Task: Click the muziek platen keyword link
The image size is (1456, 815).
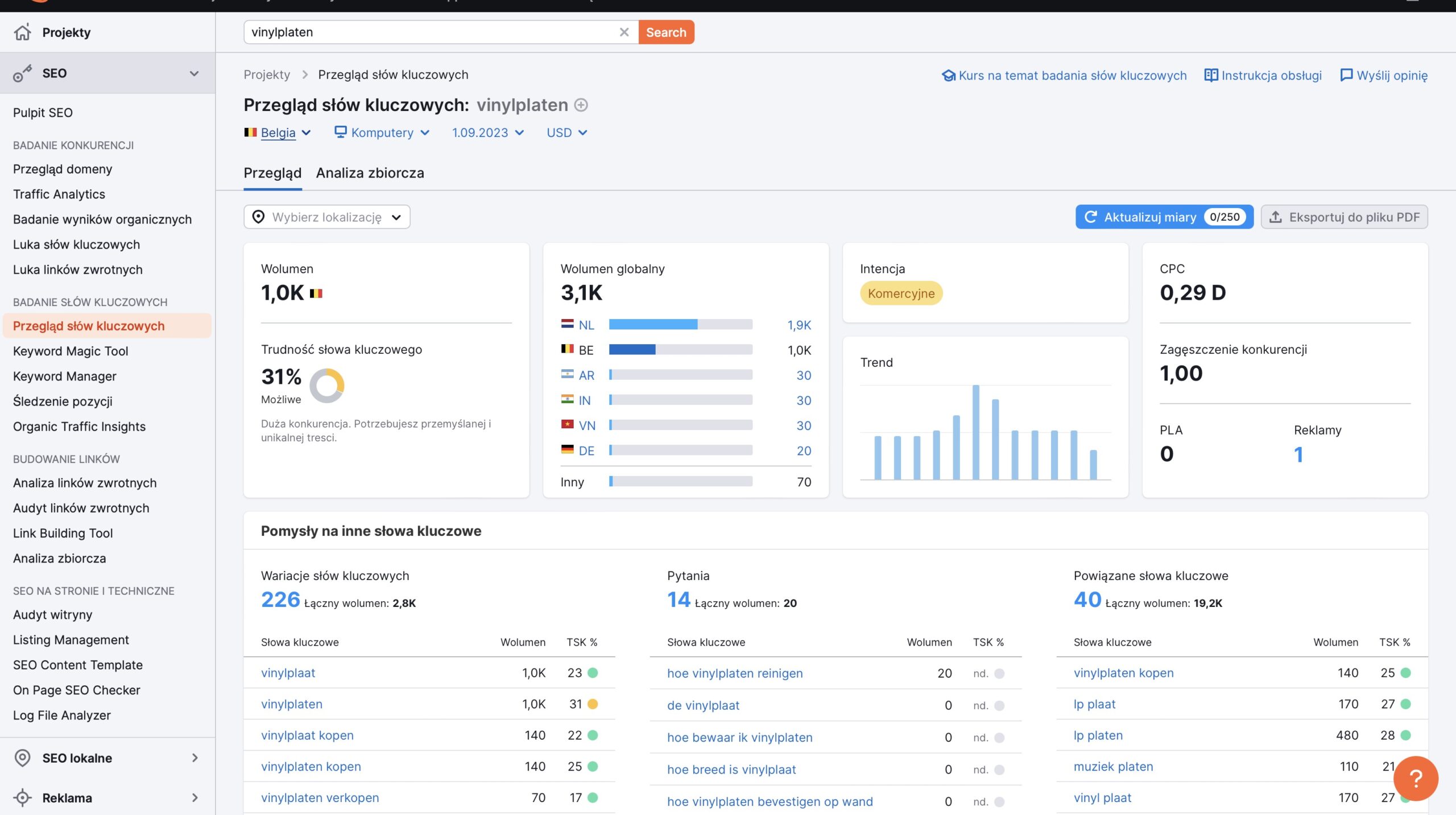Action: [x=1113, y=767]
